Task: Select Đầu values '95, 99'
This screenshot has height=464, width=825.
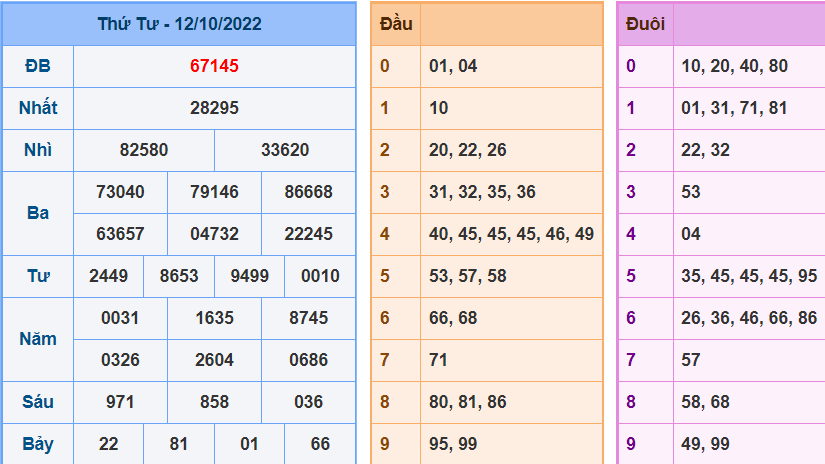Action: [453, 445]
